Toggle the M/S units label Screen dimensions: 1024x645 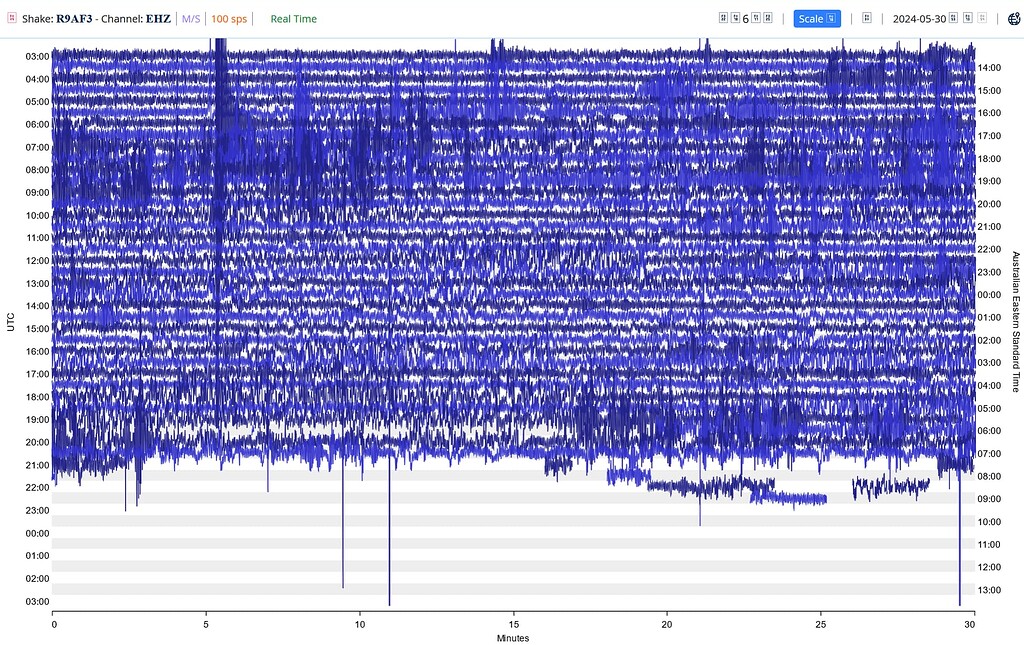[x=191, y=19]
